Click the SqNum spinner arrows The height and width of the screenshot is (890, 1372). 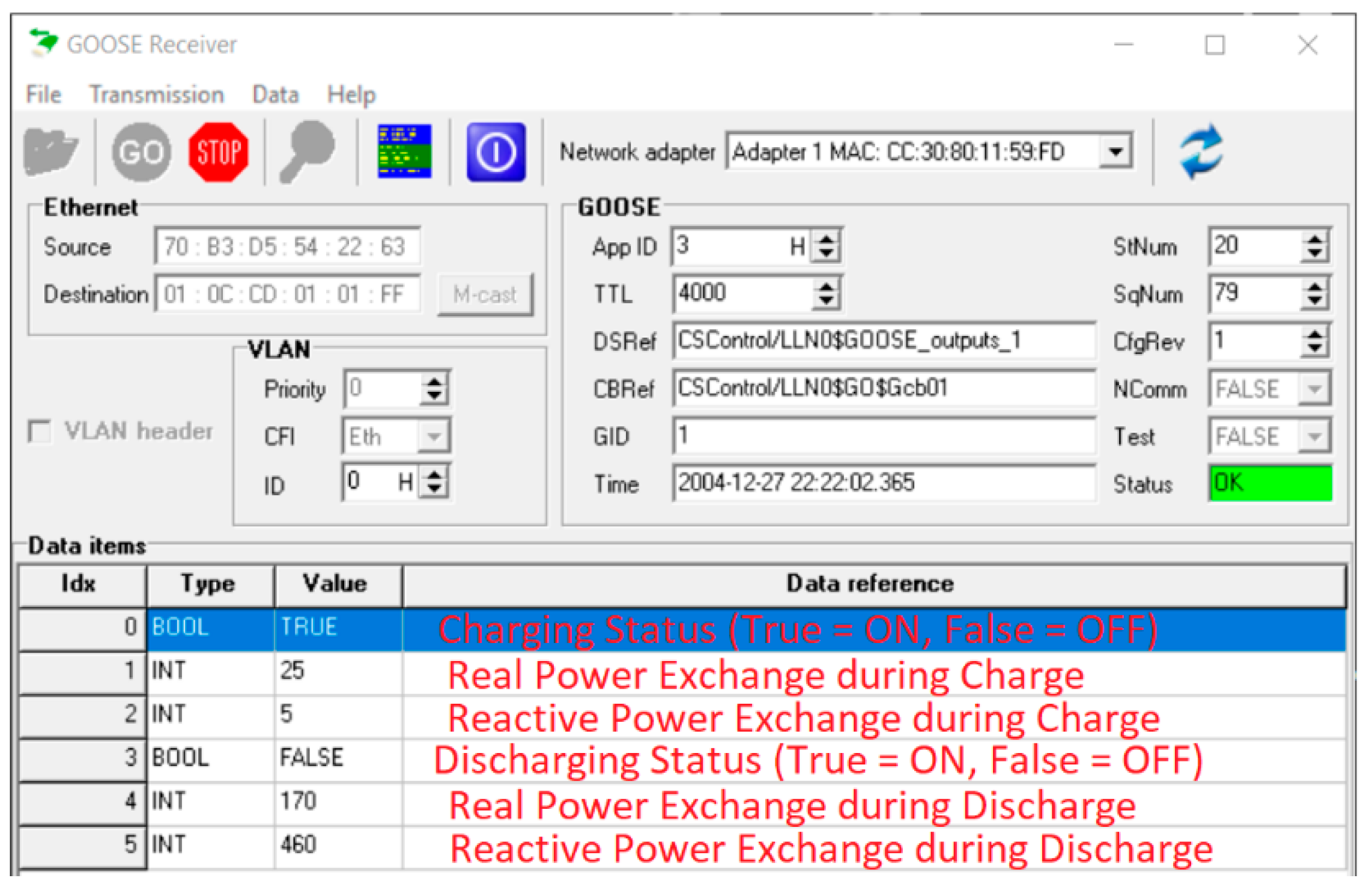1314,294
